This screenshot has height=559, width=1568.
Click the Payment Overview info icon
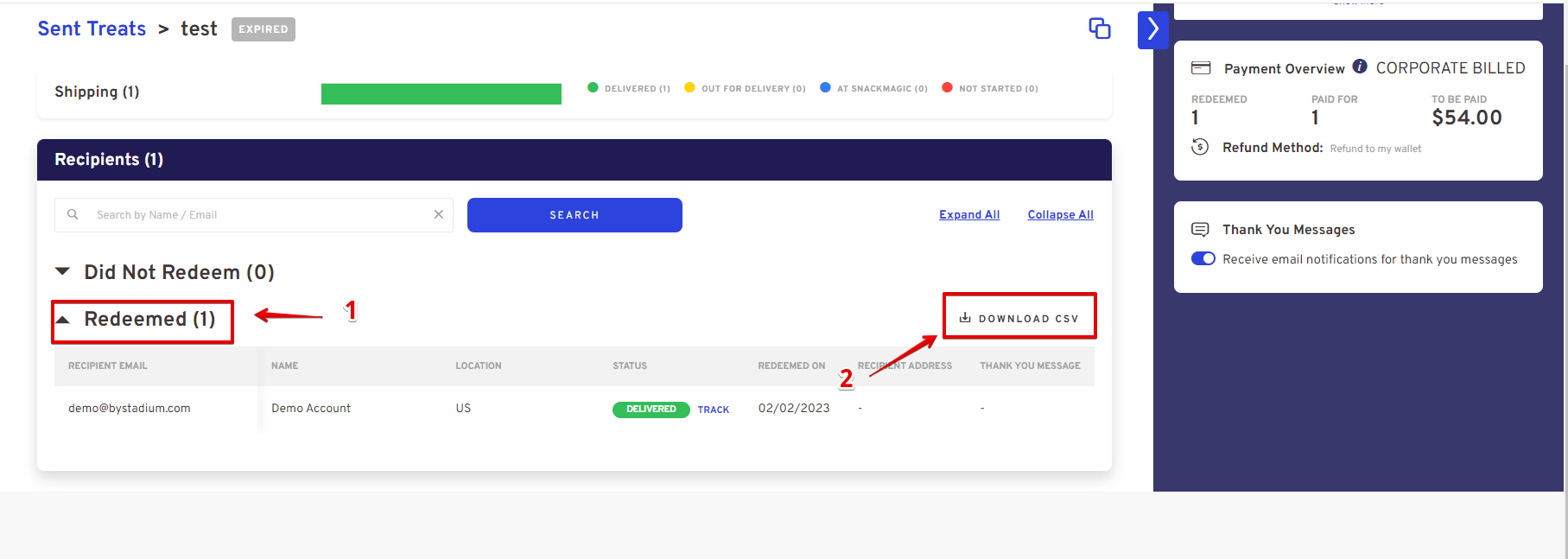click(1360, 67)
